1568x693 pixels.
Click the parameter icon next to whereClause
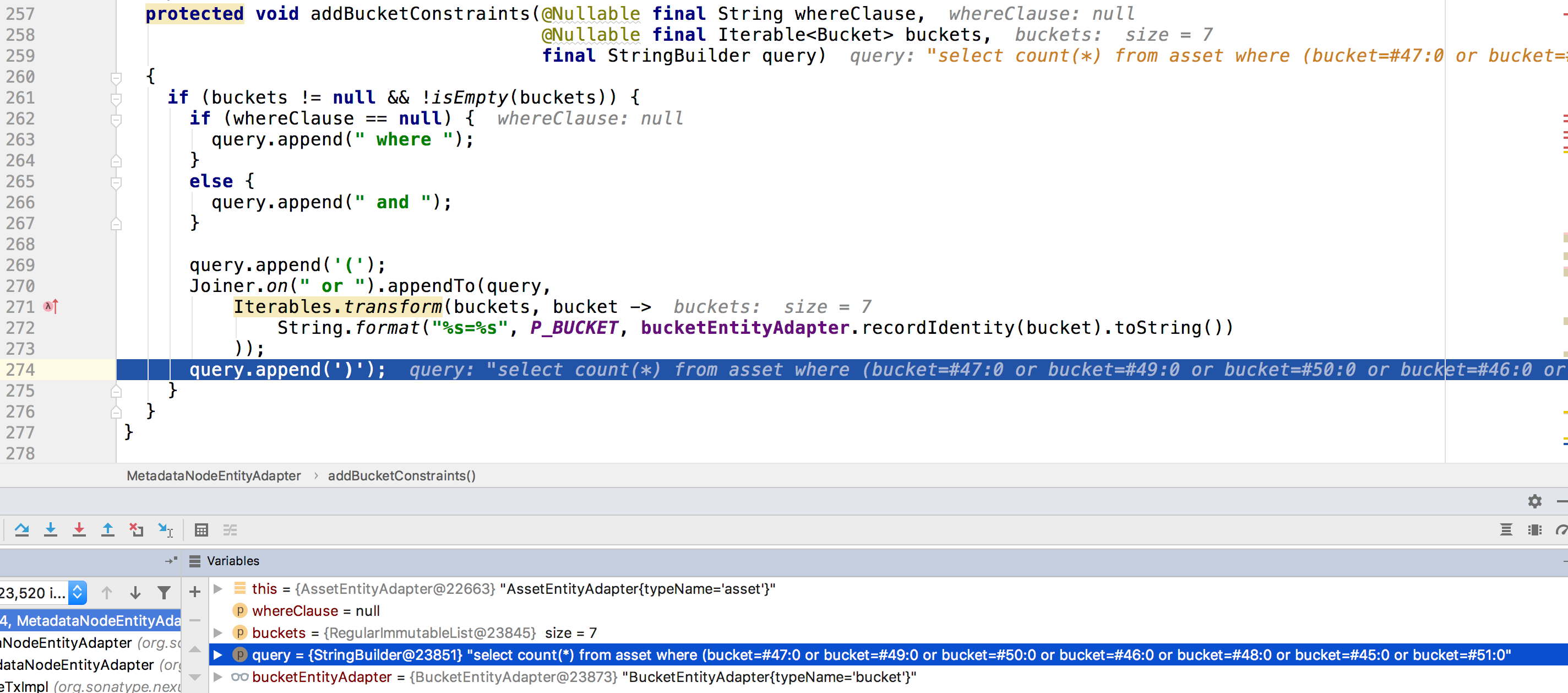[240, 610]
